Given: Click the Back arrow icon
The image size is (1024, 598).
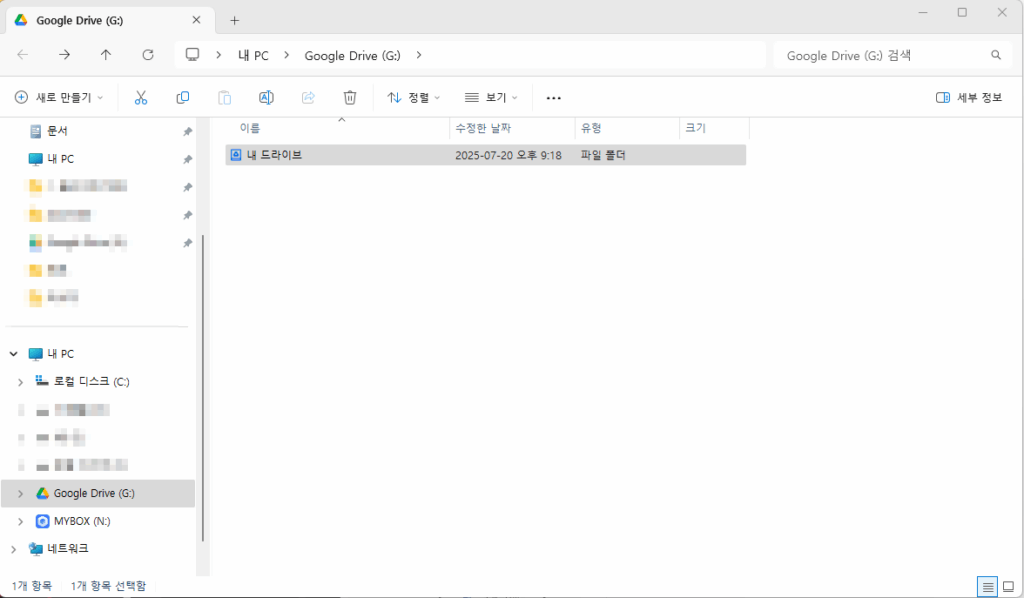Looking at the screenshot, I should click(22, 55).
